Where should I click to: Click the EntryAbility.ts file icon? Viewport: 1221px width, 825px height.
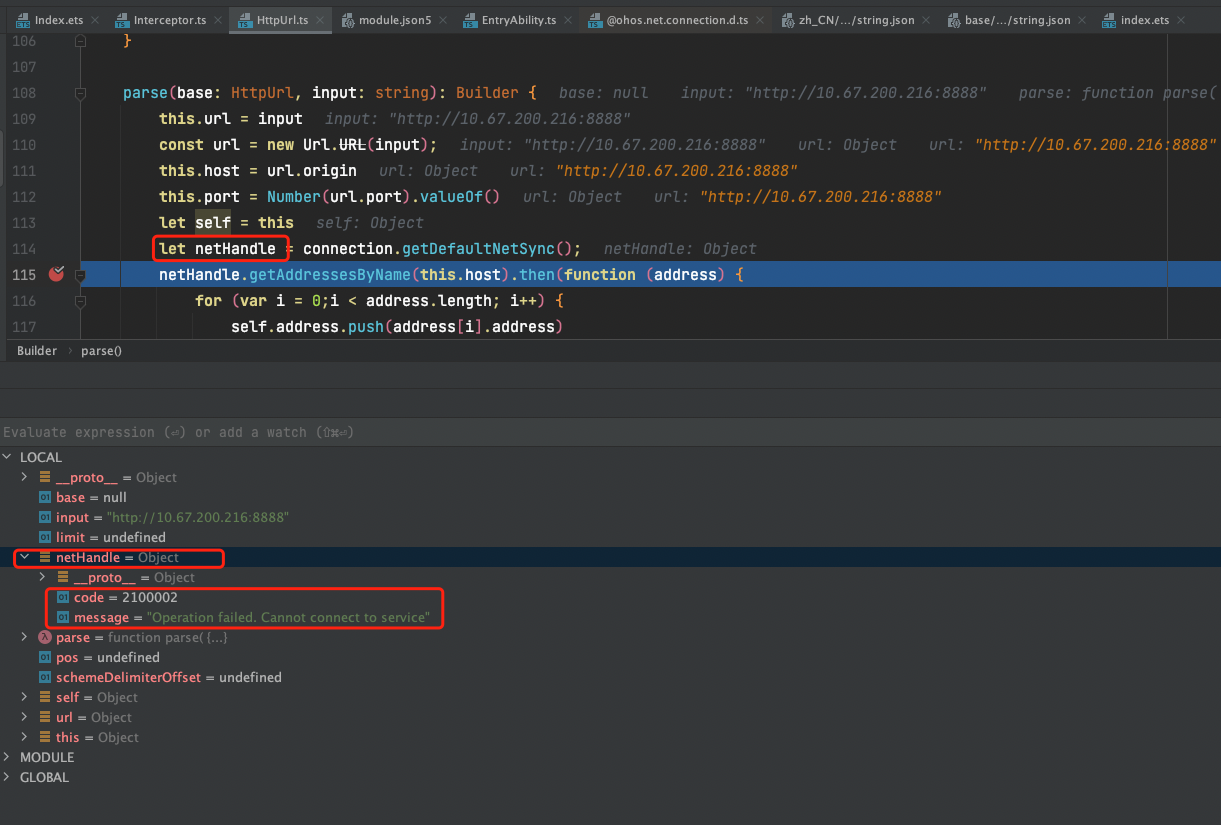click(470, 20)
